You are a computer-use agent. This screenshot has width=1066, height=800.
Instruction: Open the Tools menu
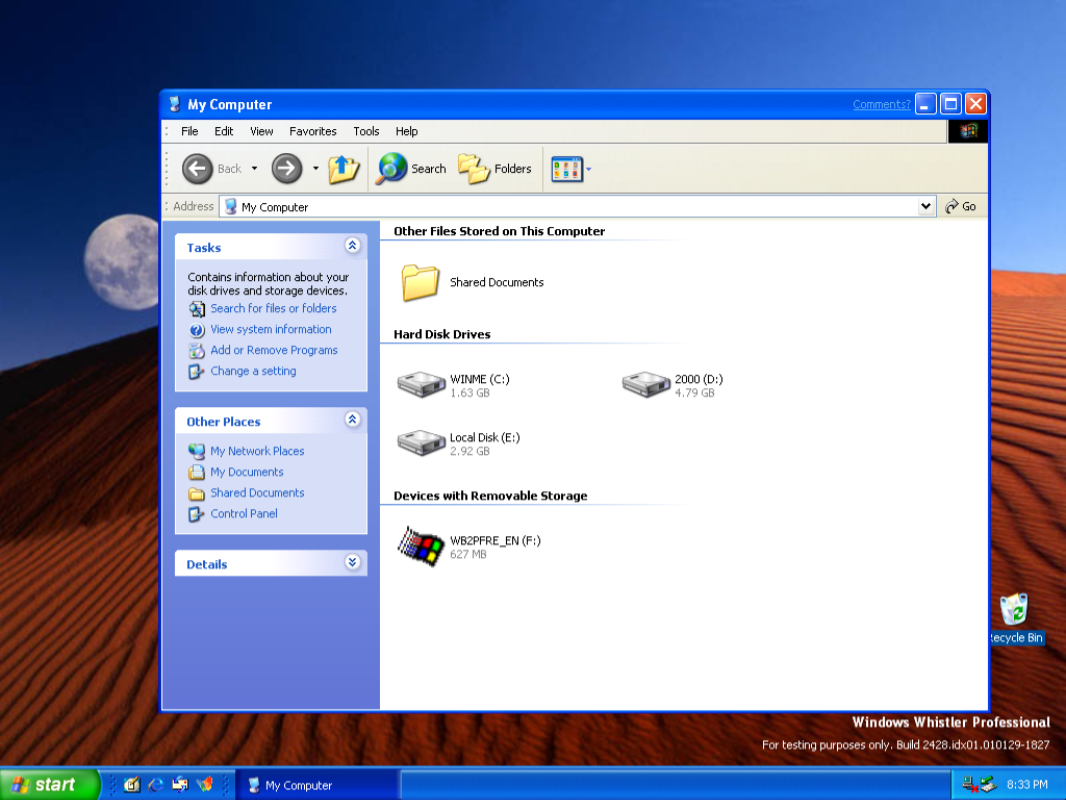click(366, 131)
